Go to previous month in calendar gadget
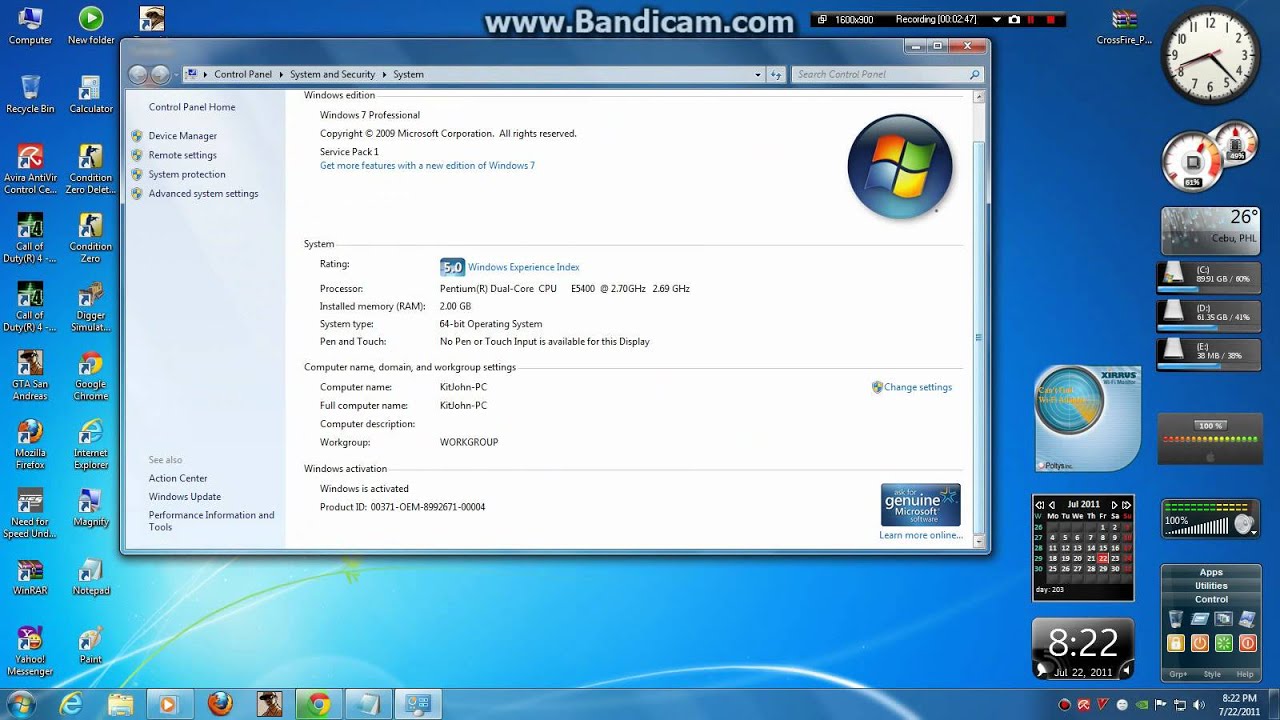Viewport: 1280px width, 720px height. pos(1051,505)
